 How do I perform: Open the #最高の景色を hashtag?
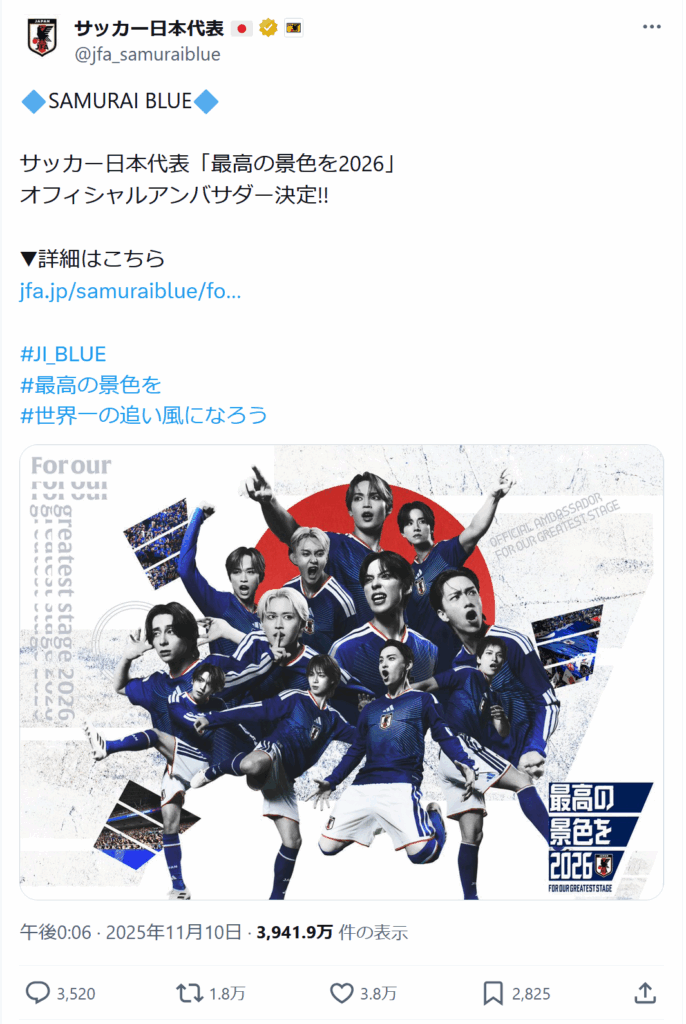[91, 385]
